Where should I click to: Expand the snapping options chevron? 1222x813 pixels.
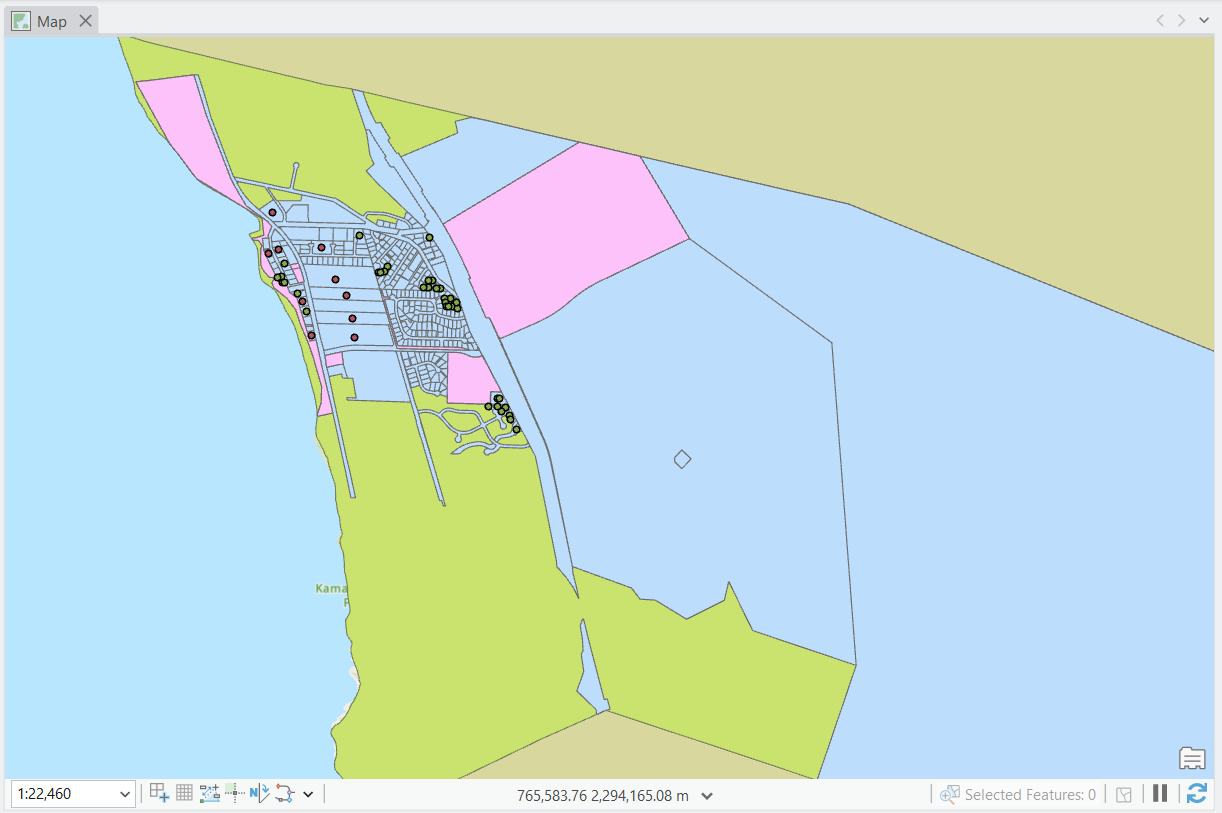[x=309, y=793]
